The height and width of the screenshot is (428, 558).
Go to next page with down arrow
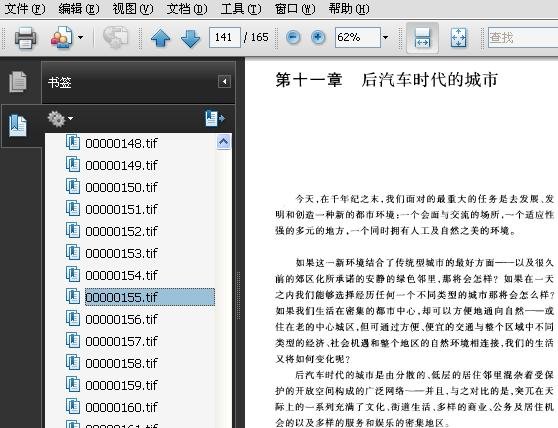click(190, 38)
